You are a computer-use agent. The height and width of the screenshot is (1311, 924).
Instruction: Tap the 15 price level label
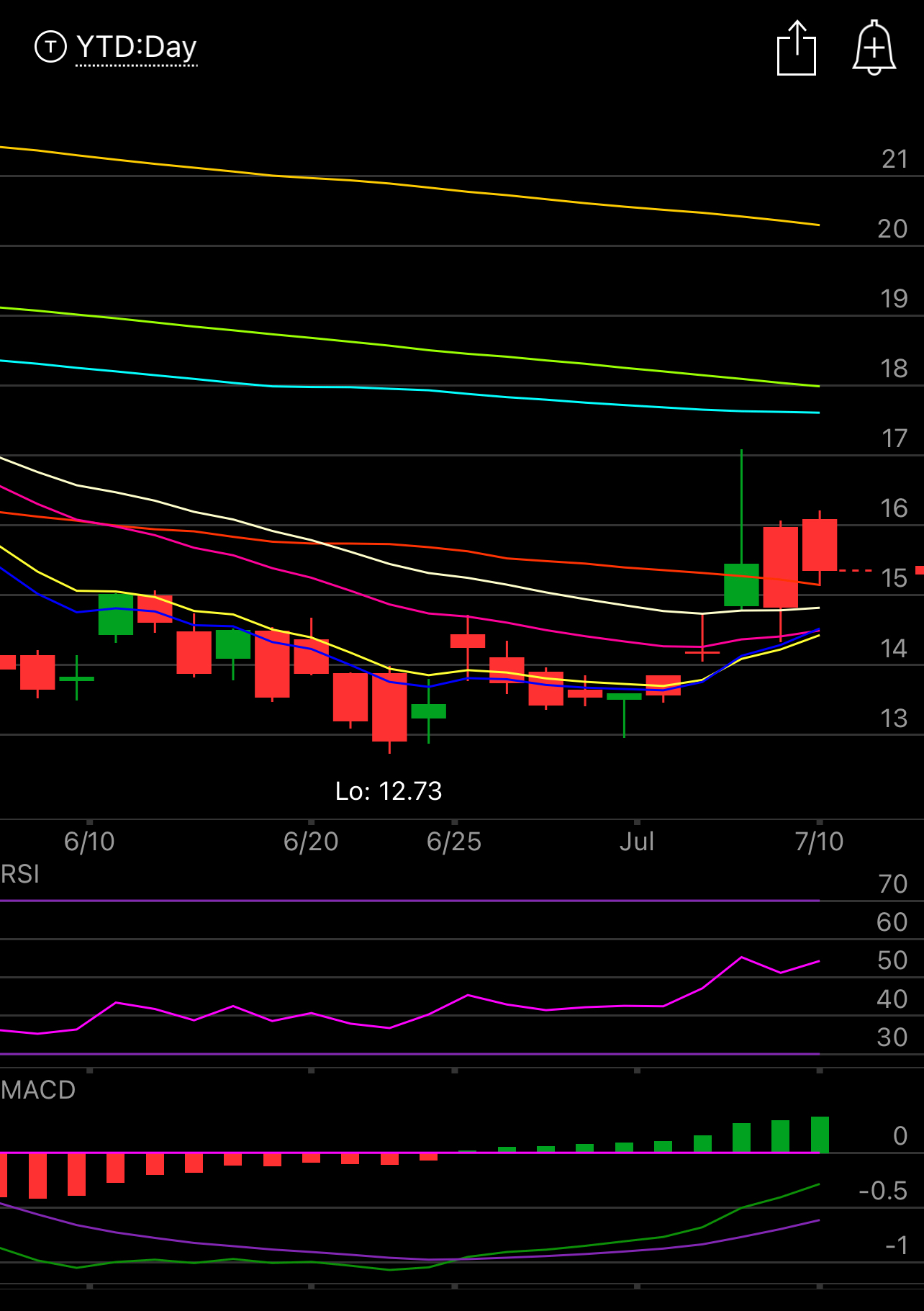click(x=894, y=578)
